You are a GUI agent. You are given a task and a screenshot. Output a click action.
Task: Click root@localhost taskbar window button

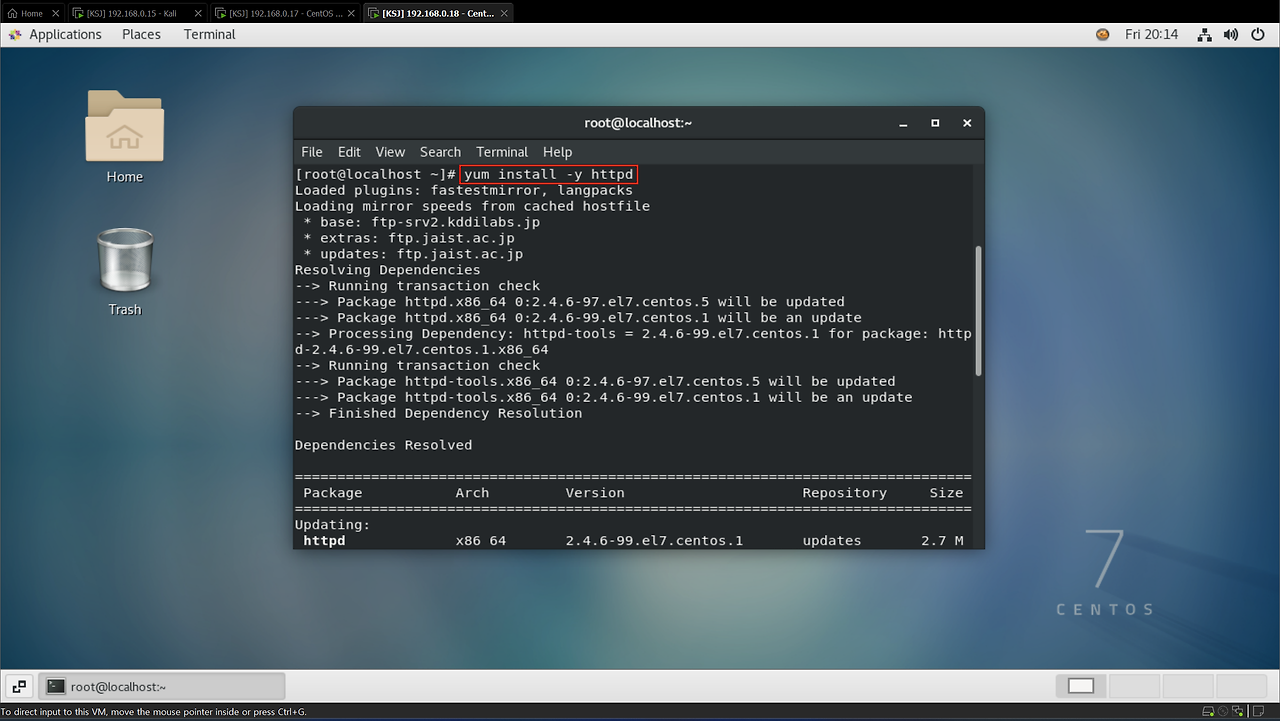pos(162,687)
